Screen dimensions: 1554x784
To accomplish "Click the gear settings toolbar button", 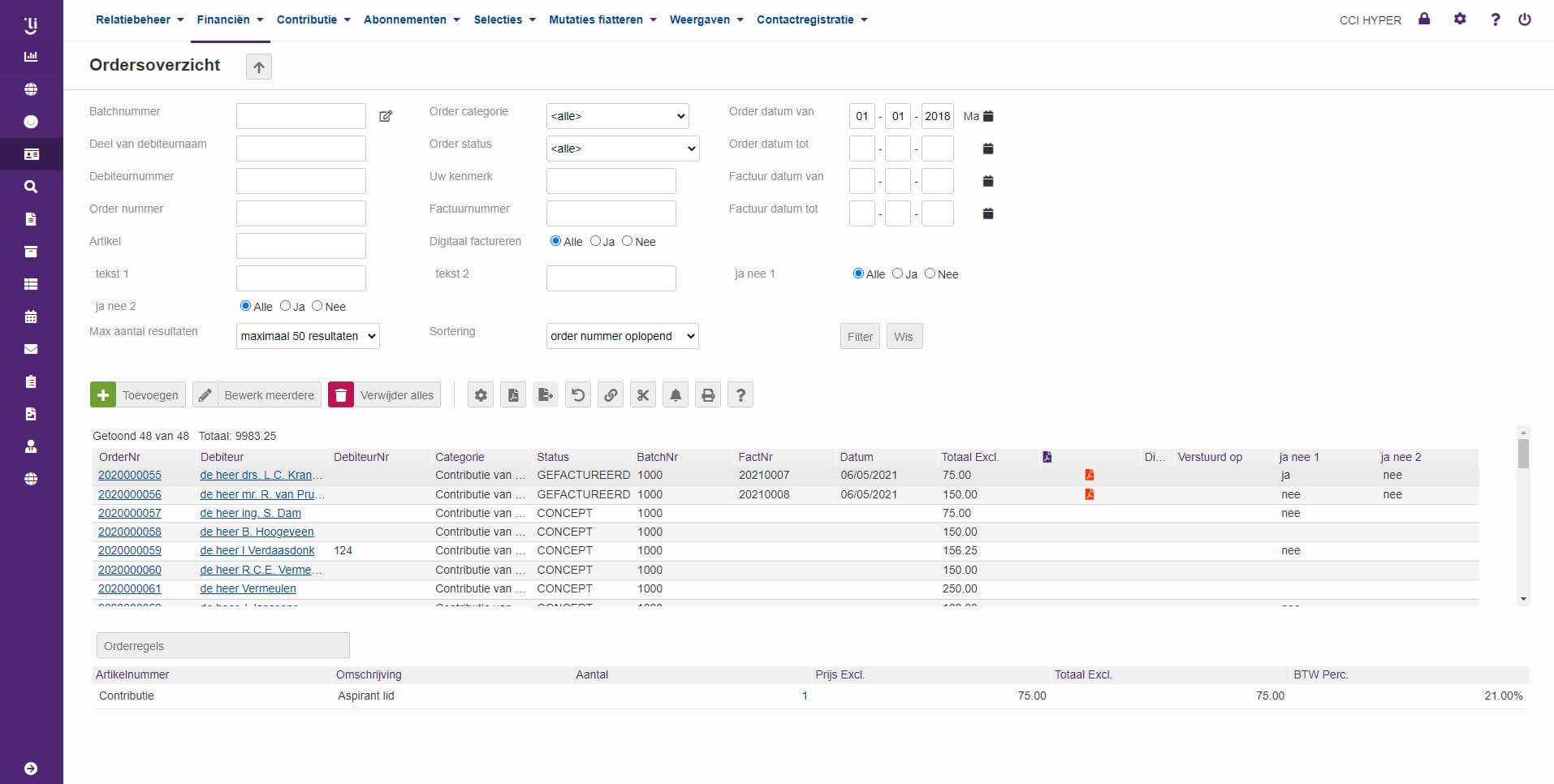I will coord(481,395).
